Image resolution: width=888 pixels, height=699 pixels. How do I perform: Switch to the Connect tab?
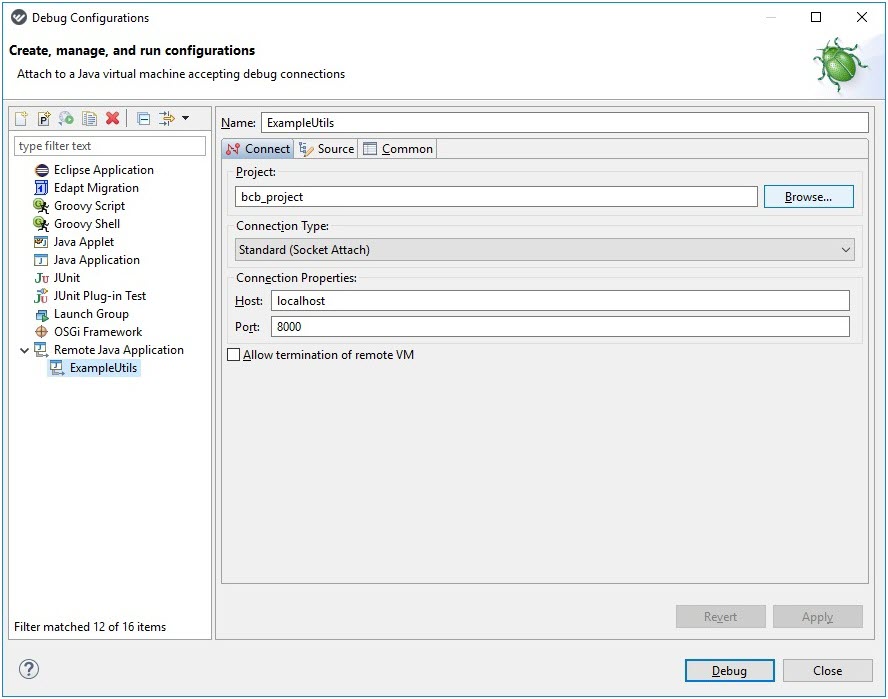[258, 149]
